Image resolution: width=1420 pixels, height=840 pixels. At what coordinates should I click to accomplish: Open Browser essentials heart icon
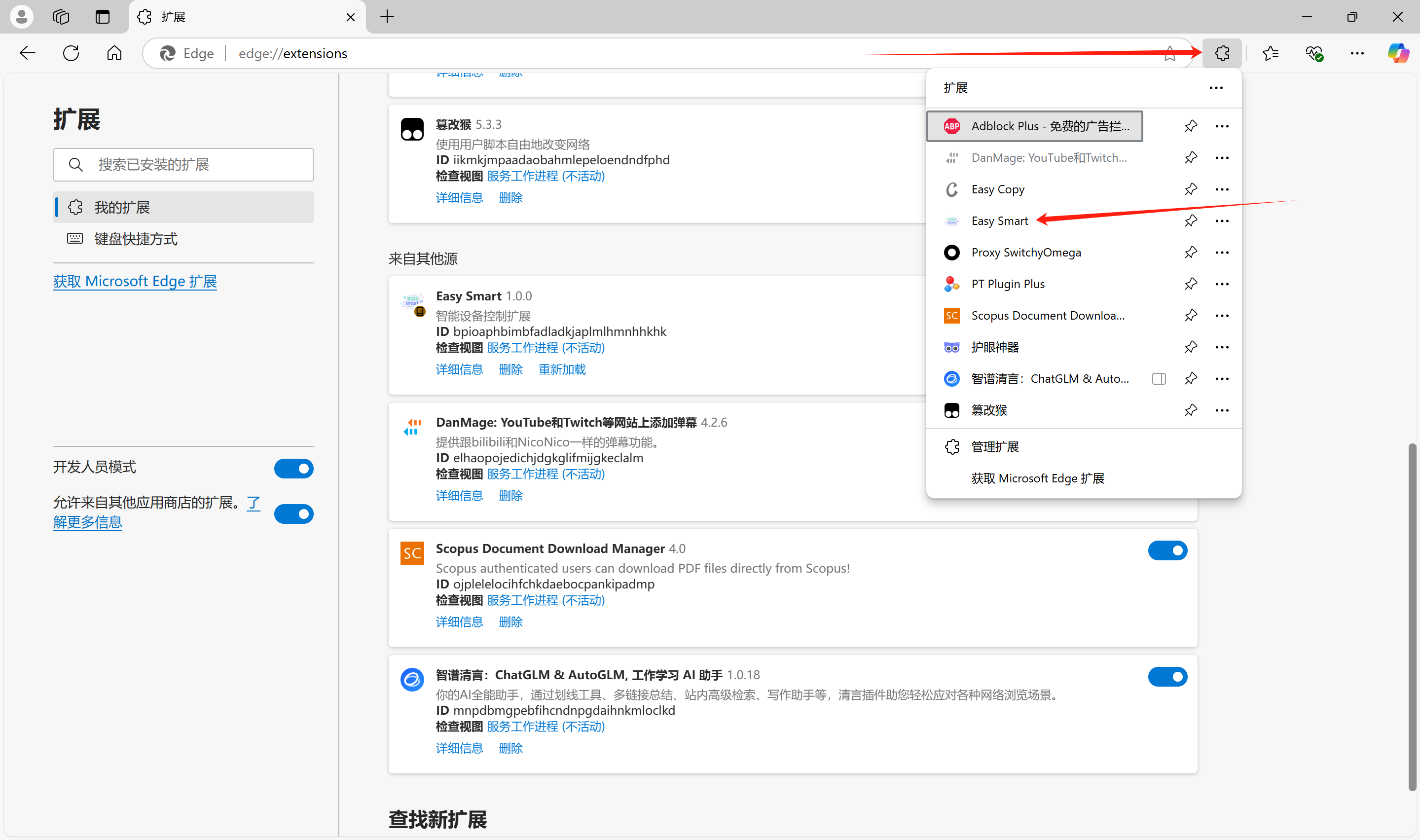pos(1313,53)
